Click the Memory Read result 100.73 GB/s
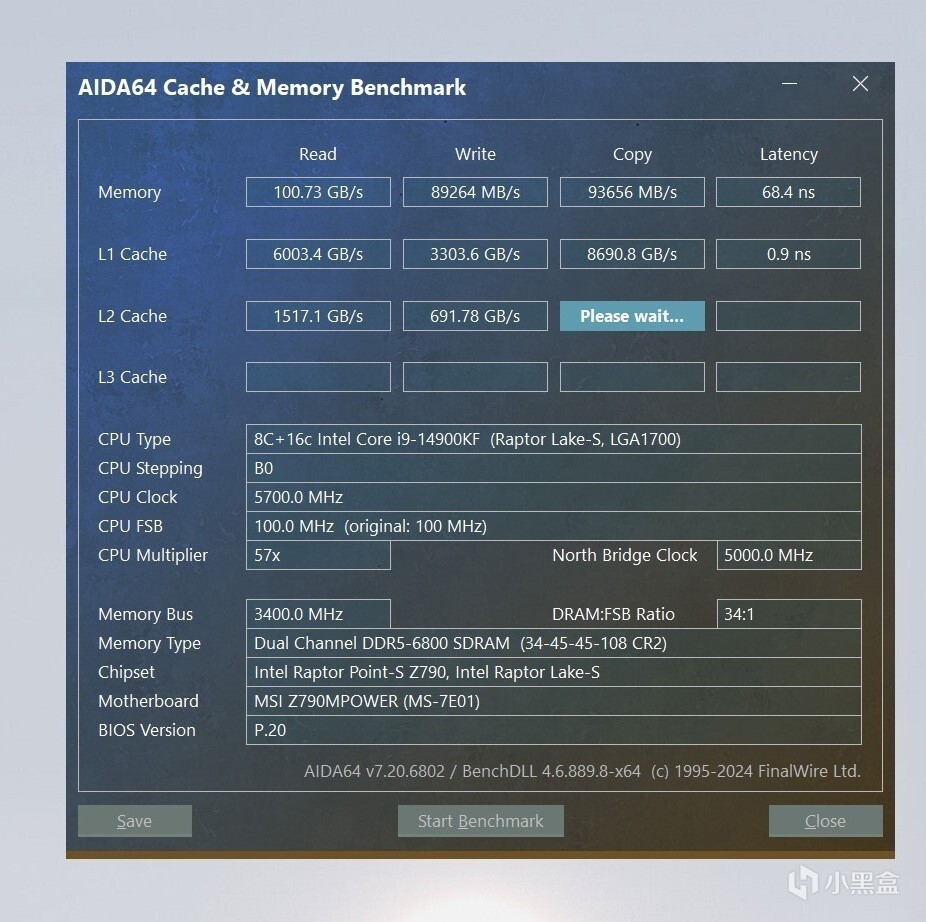Viewport: 926px width, 922px height. (318, 192)
